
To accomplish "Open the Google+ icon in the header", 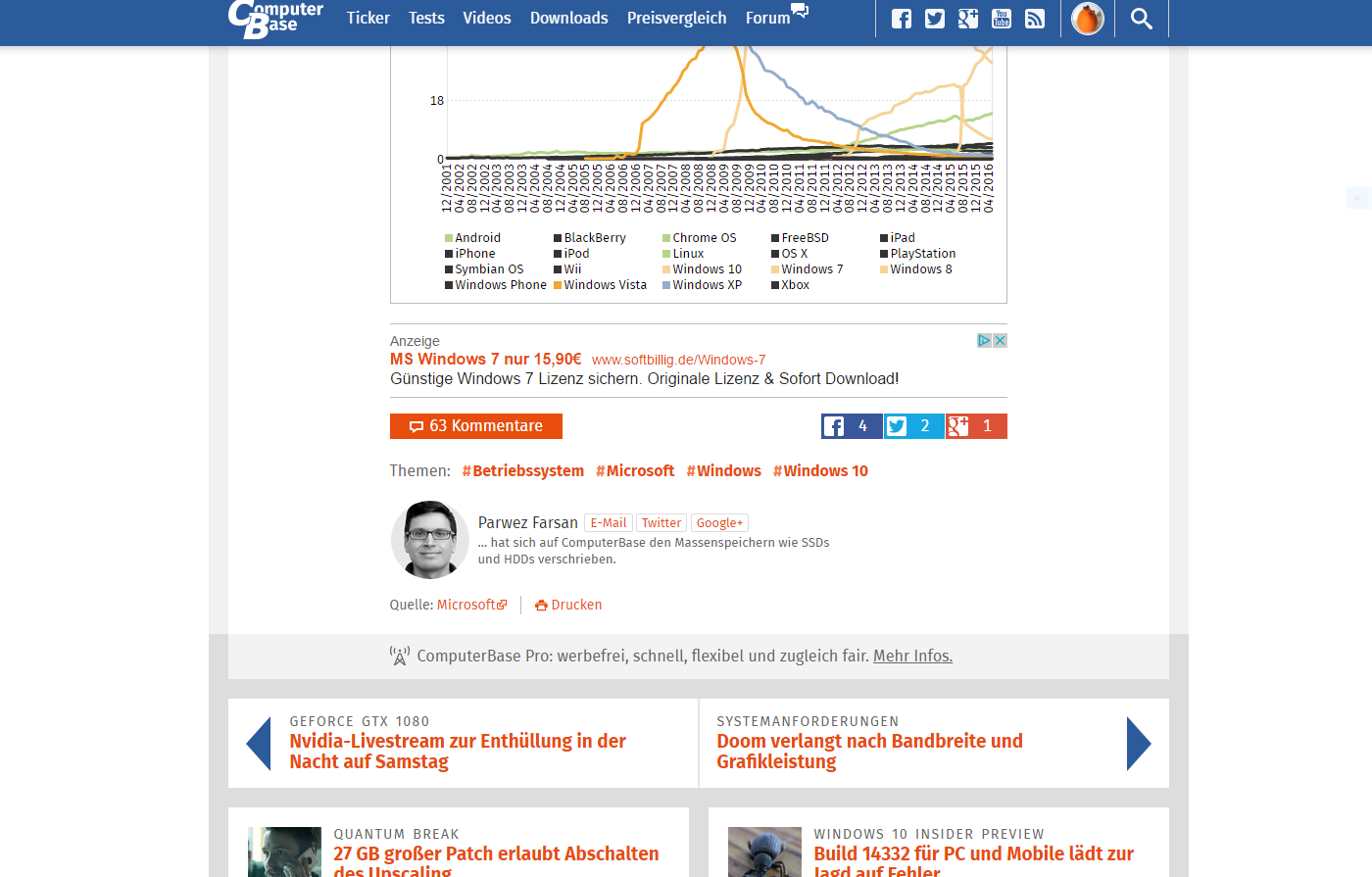I will point(968,19).
